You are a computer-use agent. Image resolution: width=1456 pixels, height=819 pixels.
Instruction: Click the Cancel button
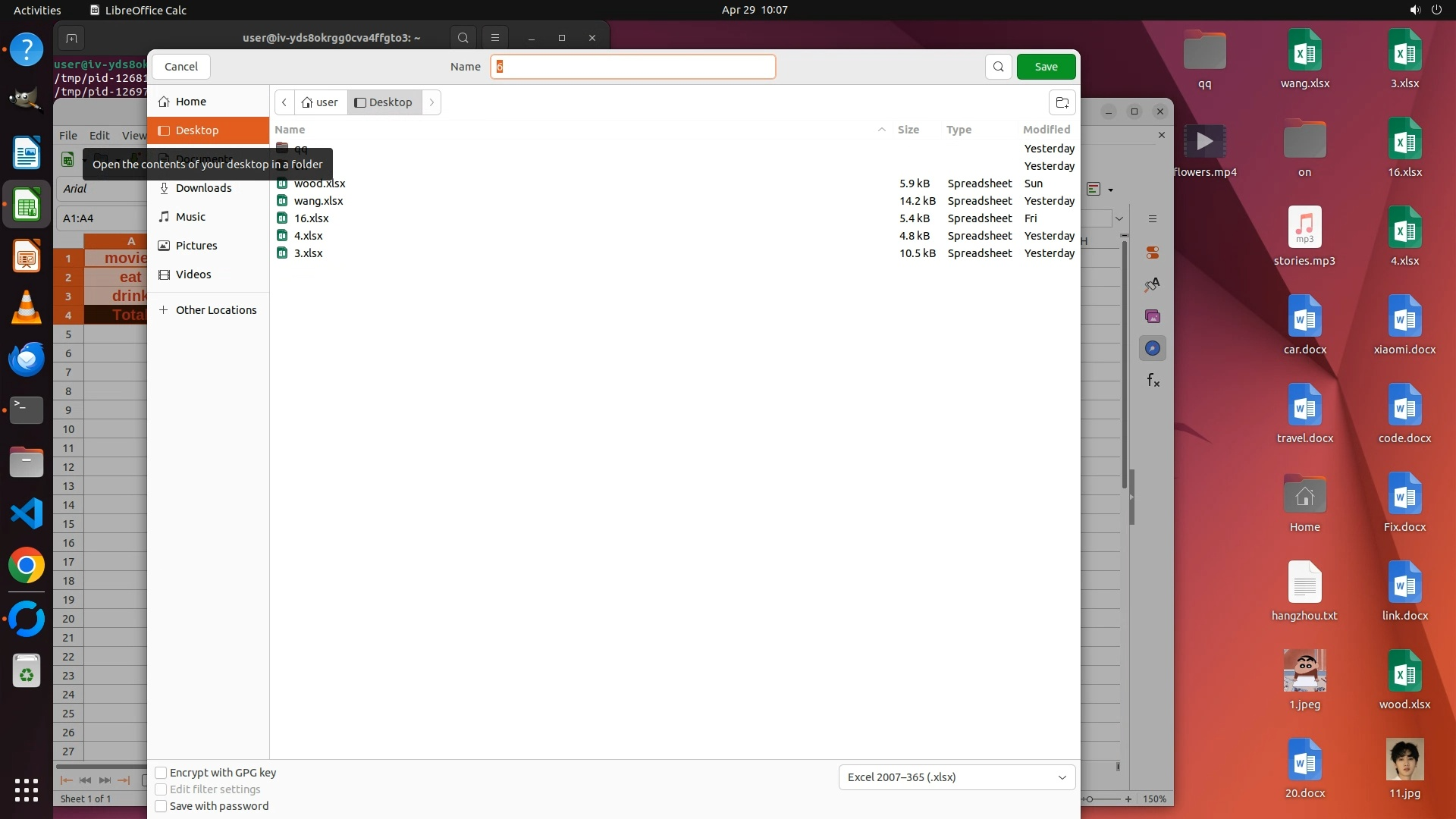[181, 67]
